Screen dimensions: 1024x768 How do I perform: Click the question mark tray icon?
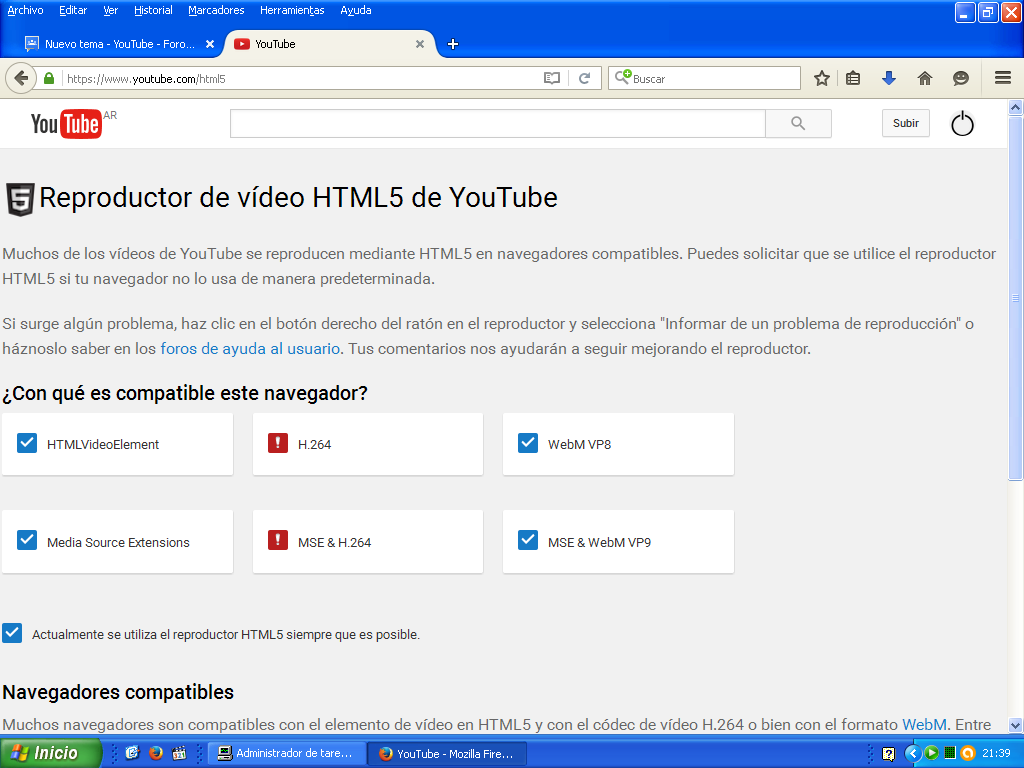pos(888,754)
